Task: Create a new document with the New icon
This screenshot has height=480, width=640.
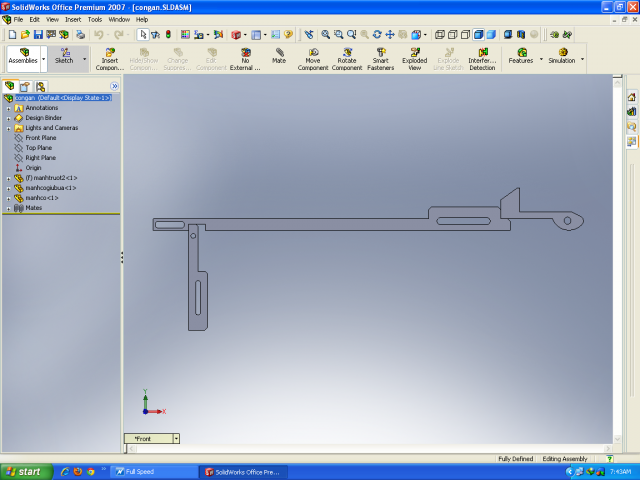Action: pyautogui.click(x=12, y=35)
